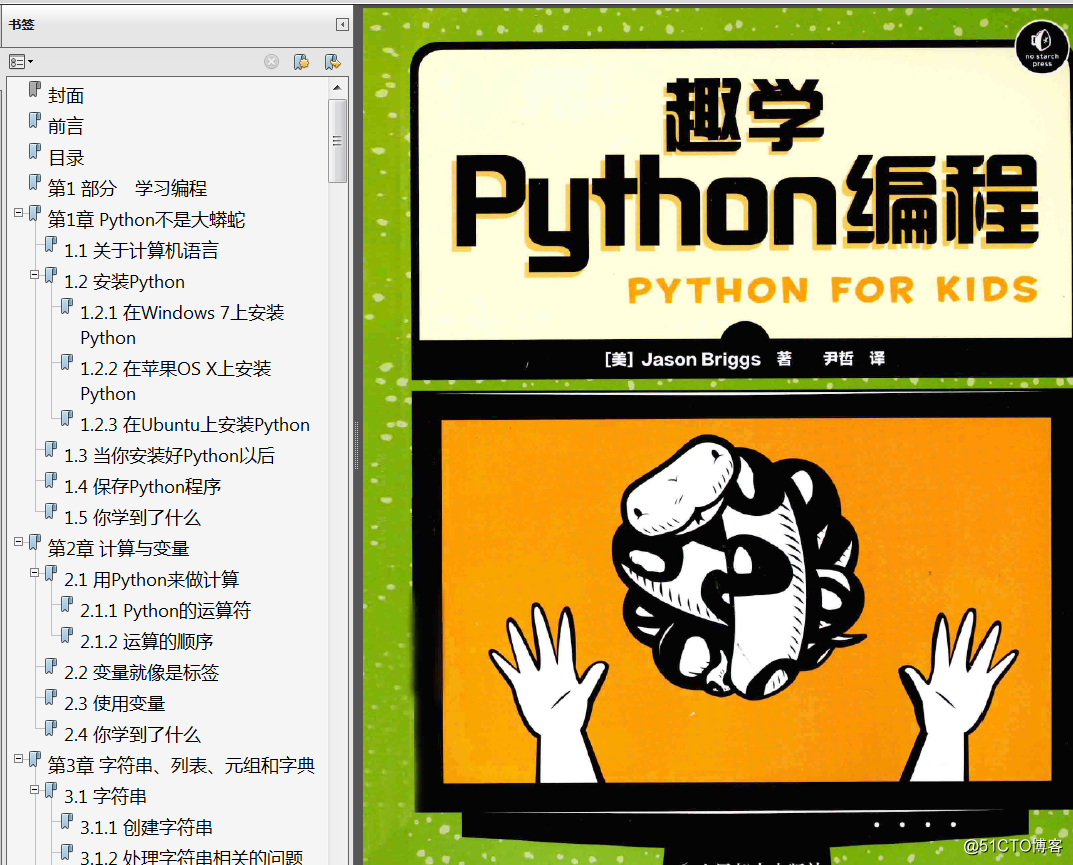Open 3.1.1 创建字符串 bookmark
This screenshot has width=1073, height=865.
point(146,828)
